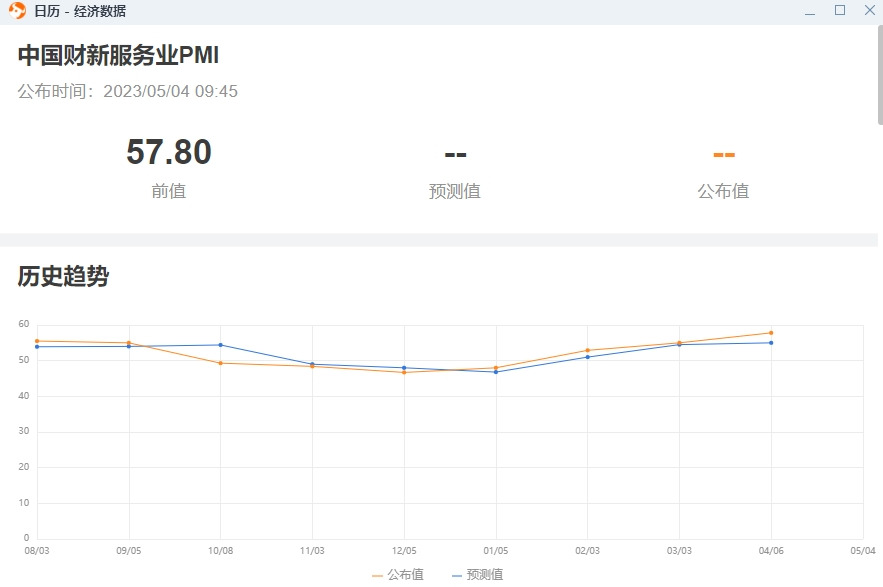Maximize the 日历 - 经济数据 window
Viewport: 883px width, 587px height.
[840, 10]
